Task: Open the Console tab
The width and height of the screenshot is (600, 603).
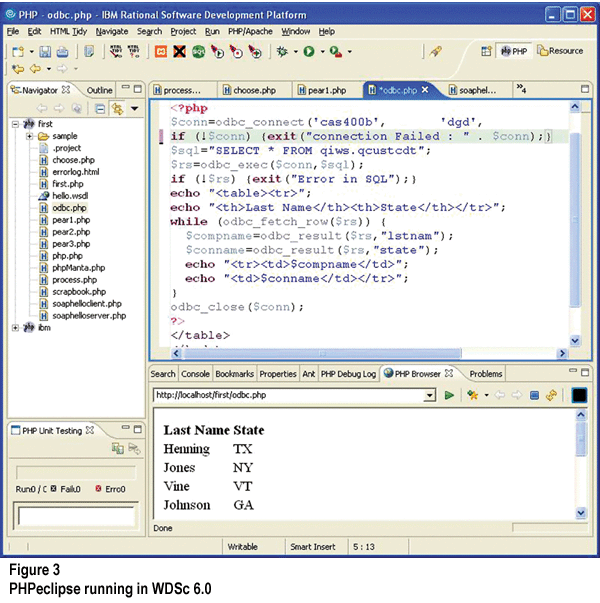Action: (x=195, y=374)
